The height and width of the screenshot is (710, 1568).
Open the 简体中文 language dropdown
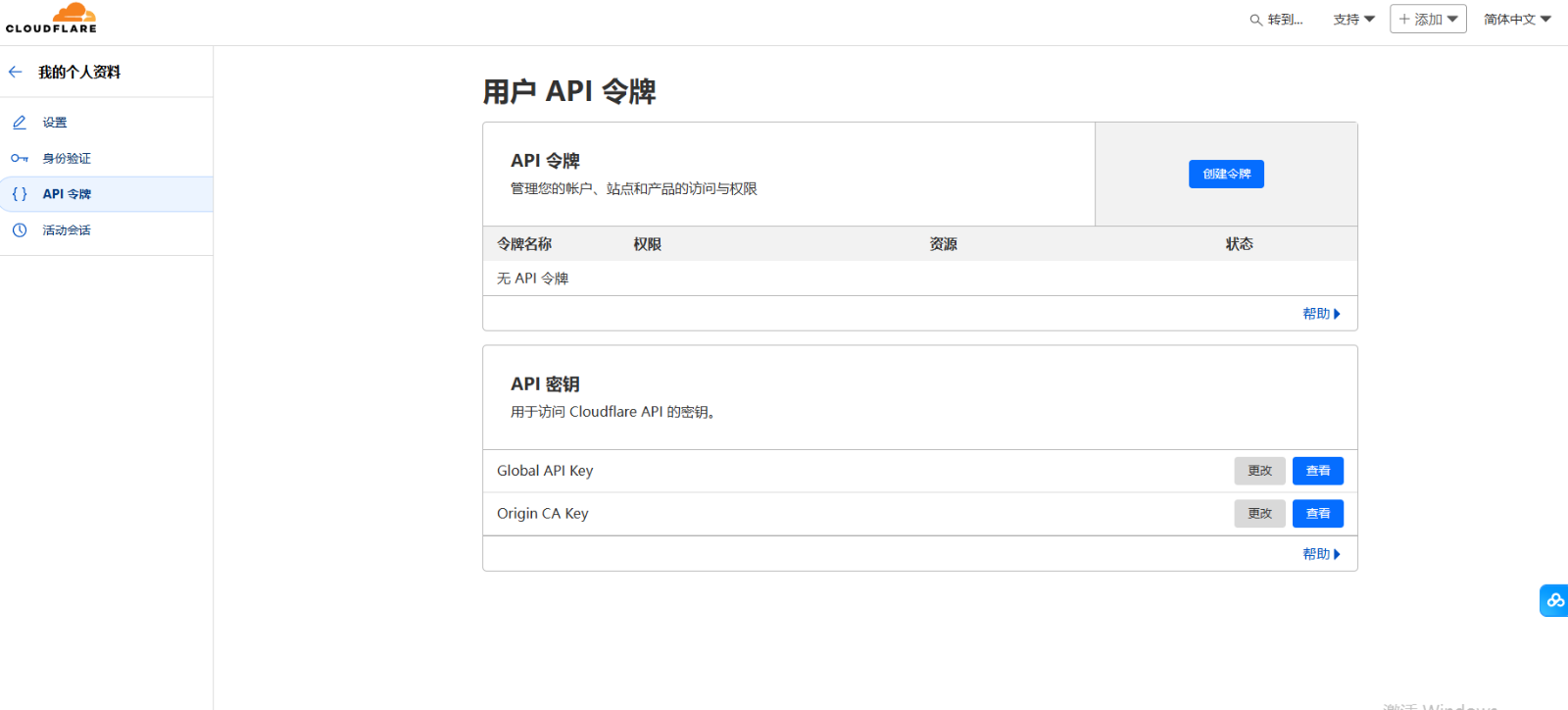click(x=1517, y=20)
